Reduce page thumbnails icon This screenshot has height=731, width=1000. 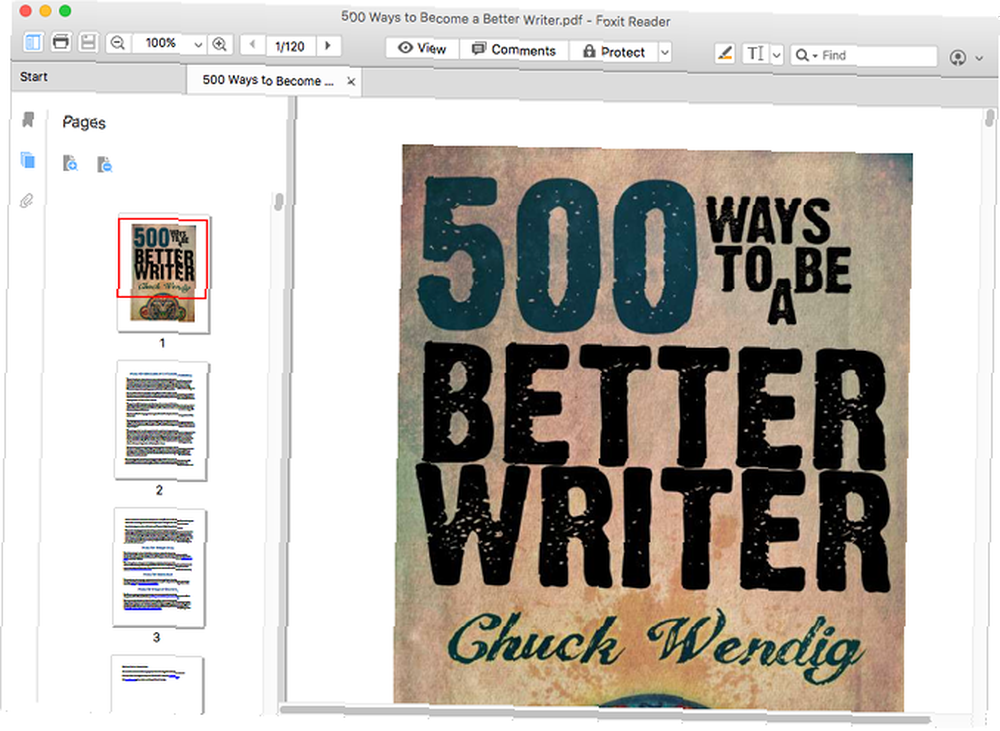click(105, 165)
